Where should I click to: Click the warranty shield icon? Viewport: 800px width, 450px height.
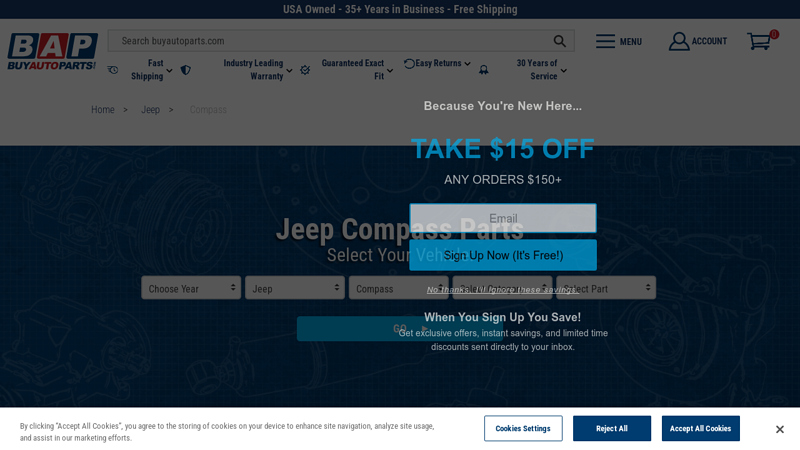click(186, 70)
